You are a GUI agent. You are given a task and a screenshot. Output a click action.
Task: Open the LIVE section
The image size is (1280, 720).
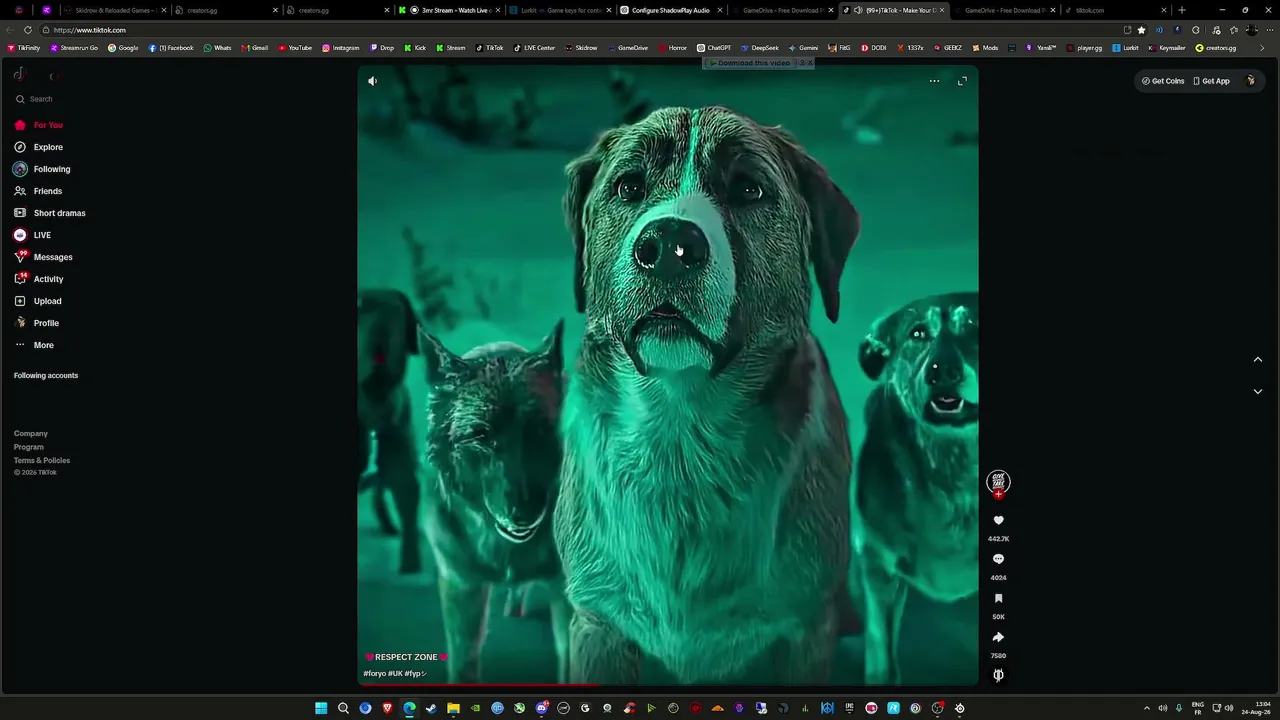[x=34, y=235]
